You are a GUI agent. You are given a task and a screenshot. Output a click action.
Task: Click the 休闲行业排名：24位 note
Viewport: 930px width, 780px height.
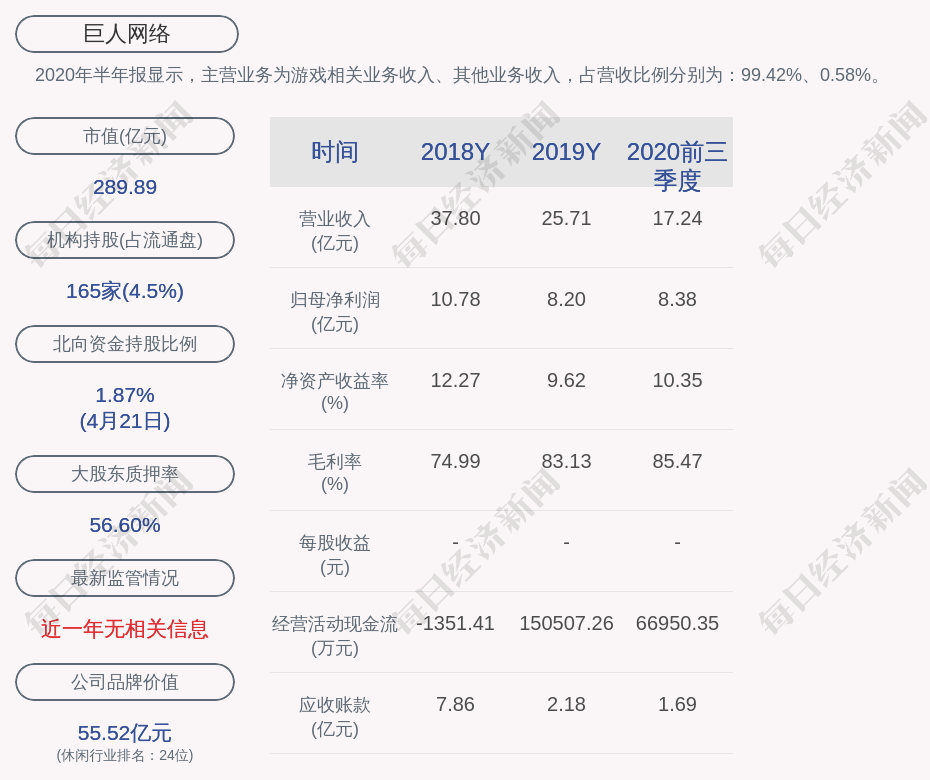[125, 756]
